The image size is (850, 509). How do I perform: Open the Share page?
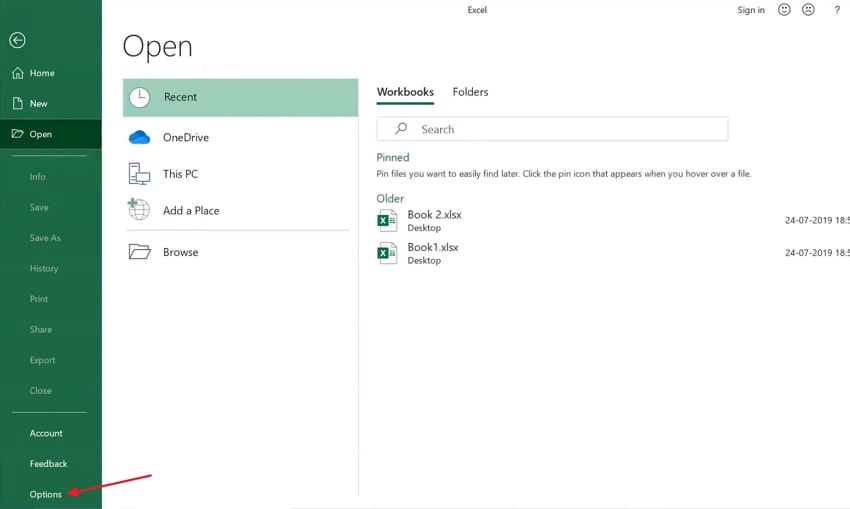click(41, 329)
